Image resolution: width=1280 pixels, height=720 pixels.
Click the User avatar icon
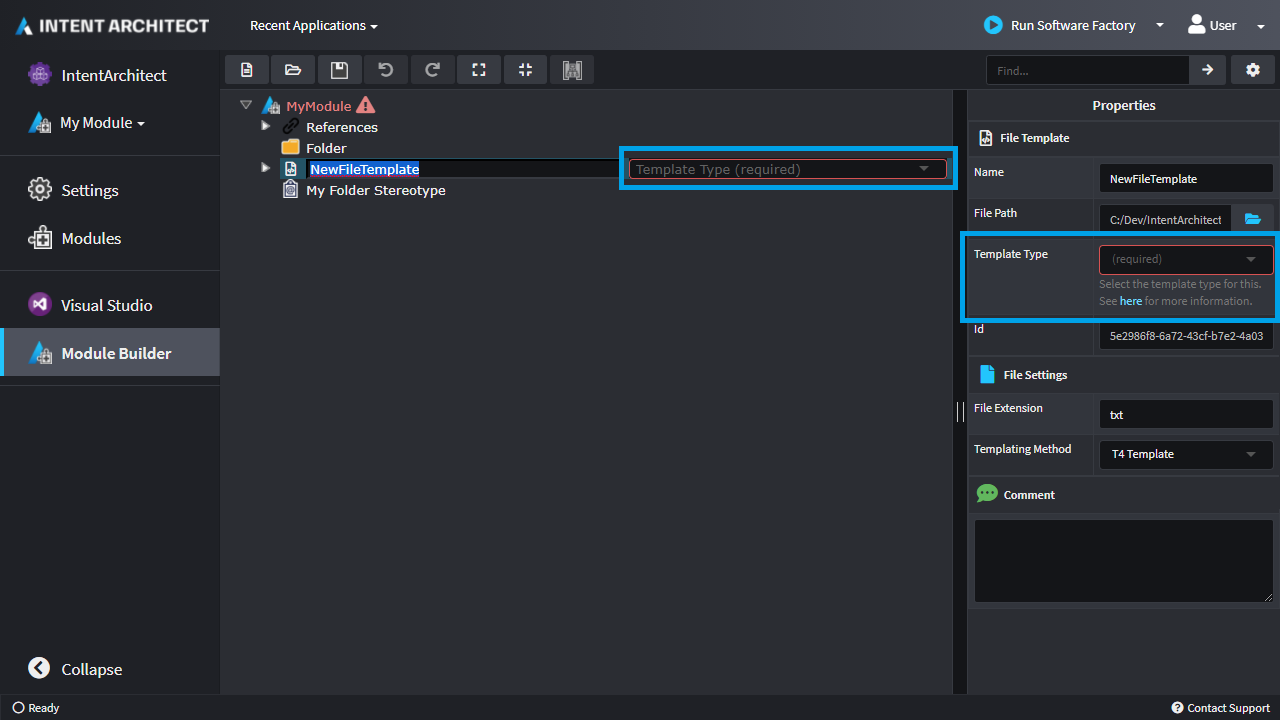click(1196, 25)
